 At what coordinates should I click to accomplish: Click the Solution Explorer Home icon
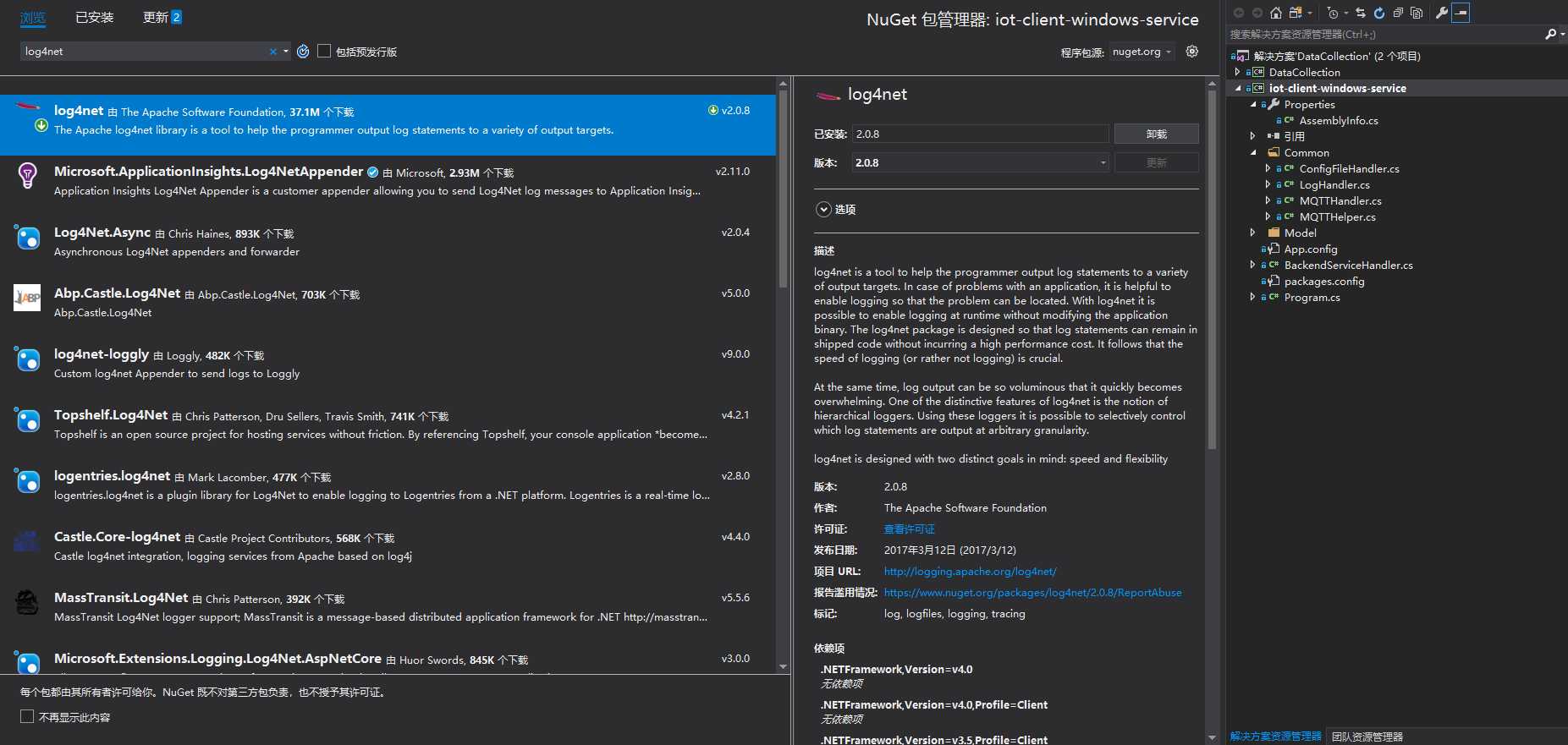pos(1276,13)
